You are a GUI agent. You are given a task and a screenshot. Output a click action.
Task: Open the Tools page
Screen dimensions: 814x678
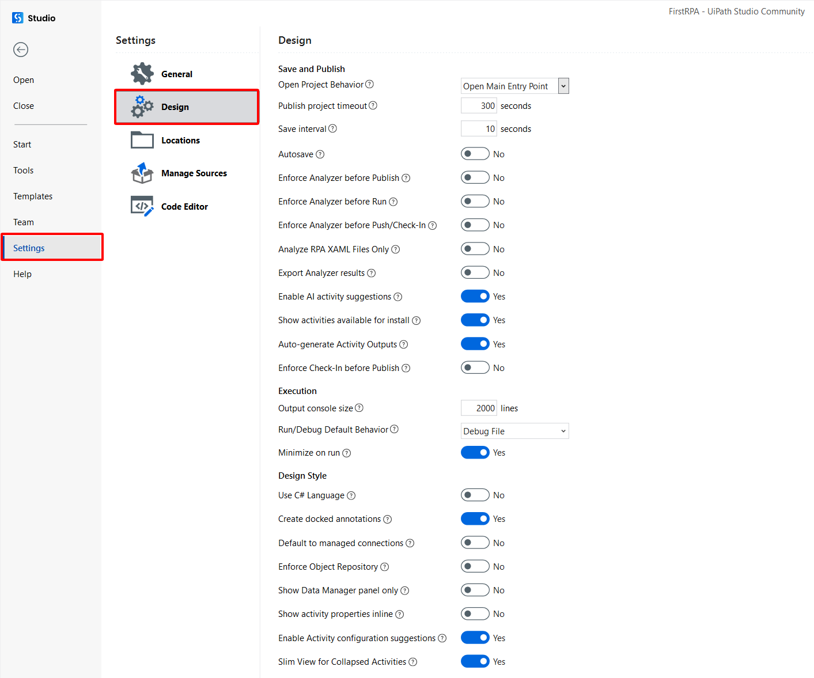(23, 170)
